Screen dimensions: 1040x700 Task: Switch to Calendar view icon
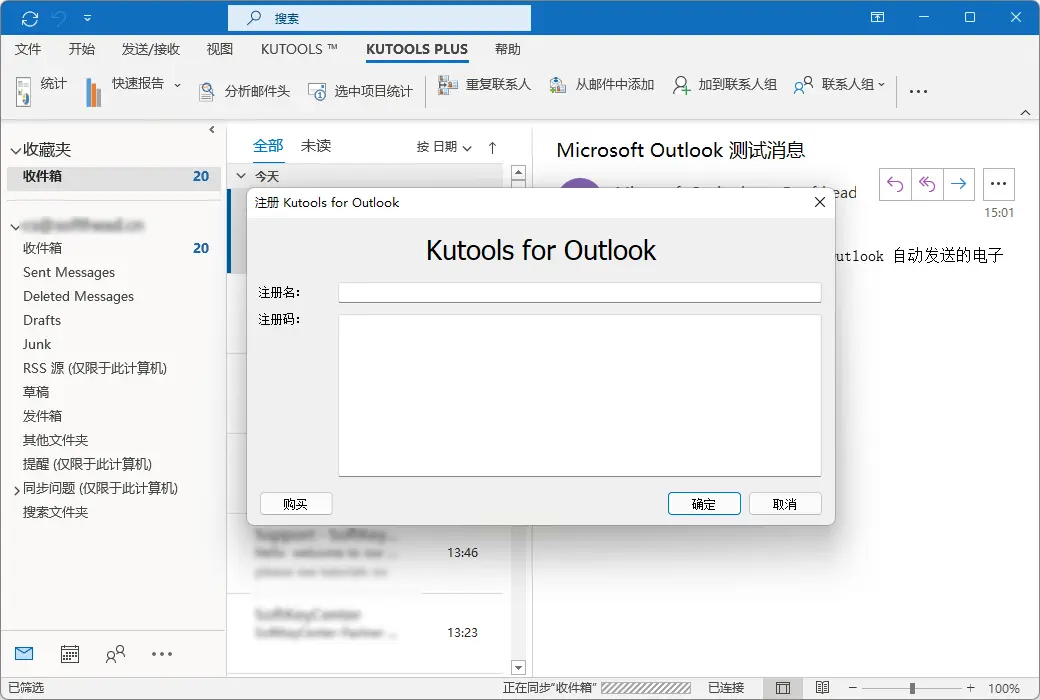[x=70, y=654]
